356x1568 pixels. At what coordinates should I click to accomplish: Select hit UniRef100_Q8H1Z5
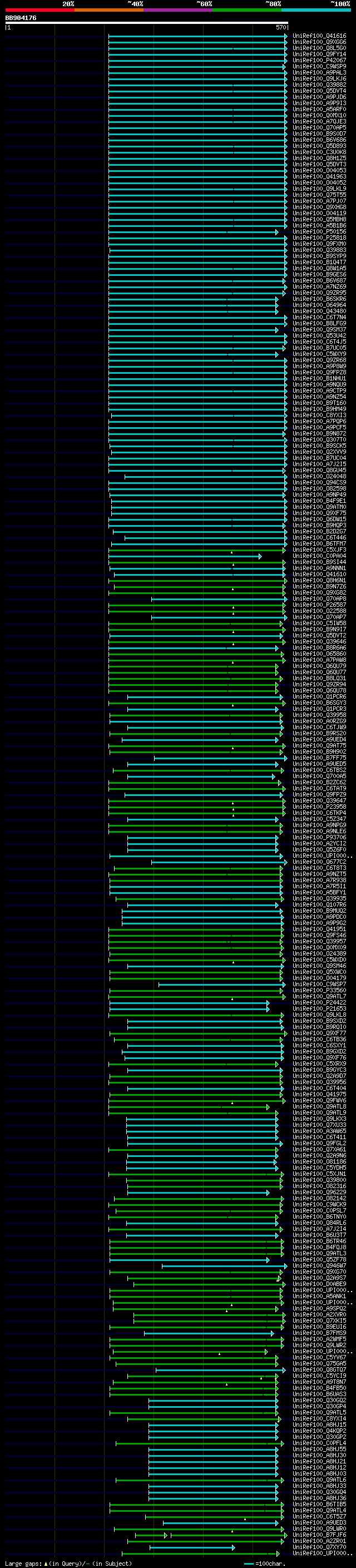[x=319, y=159]
